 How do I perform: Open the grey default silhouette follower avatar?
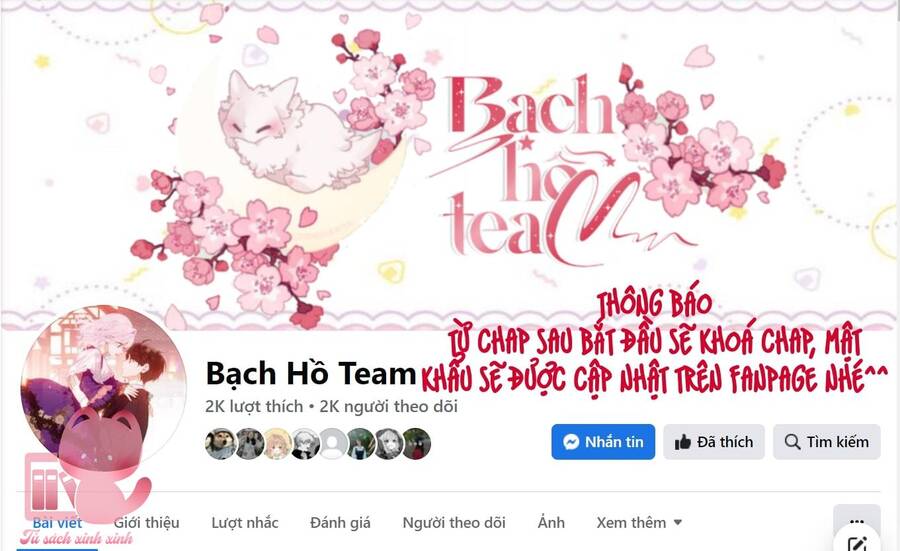tap(333, 444)
